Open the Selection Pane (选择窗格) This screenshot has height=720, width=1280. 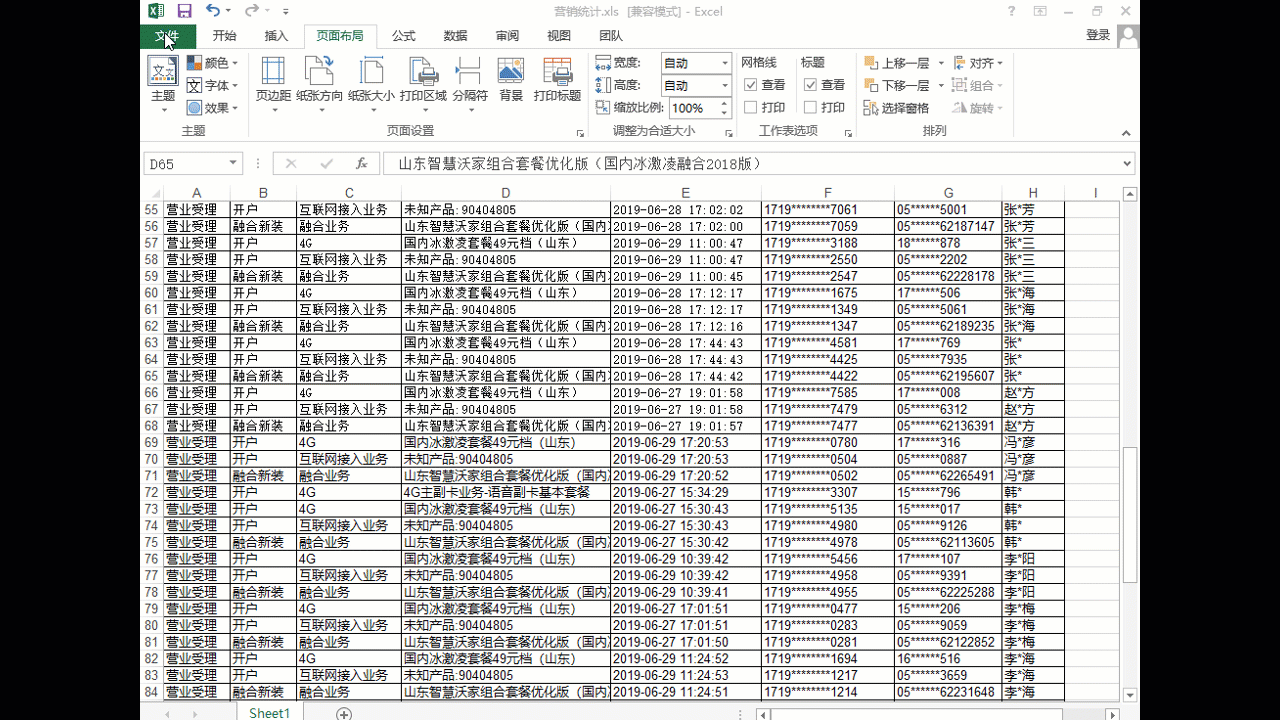(x=897, y=108)
